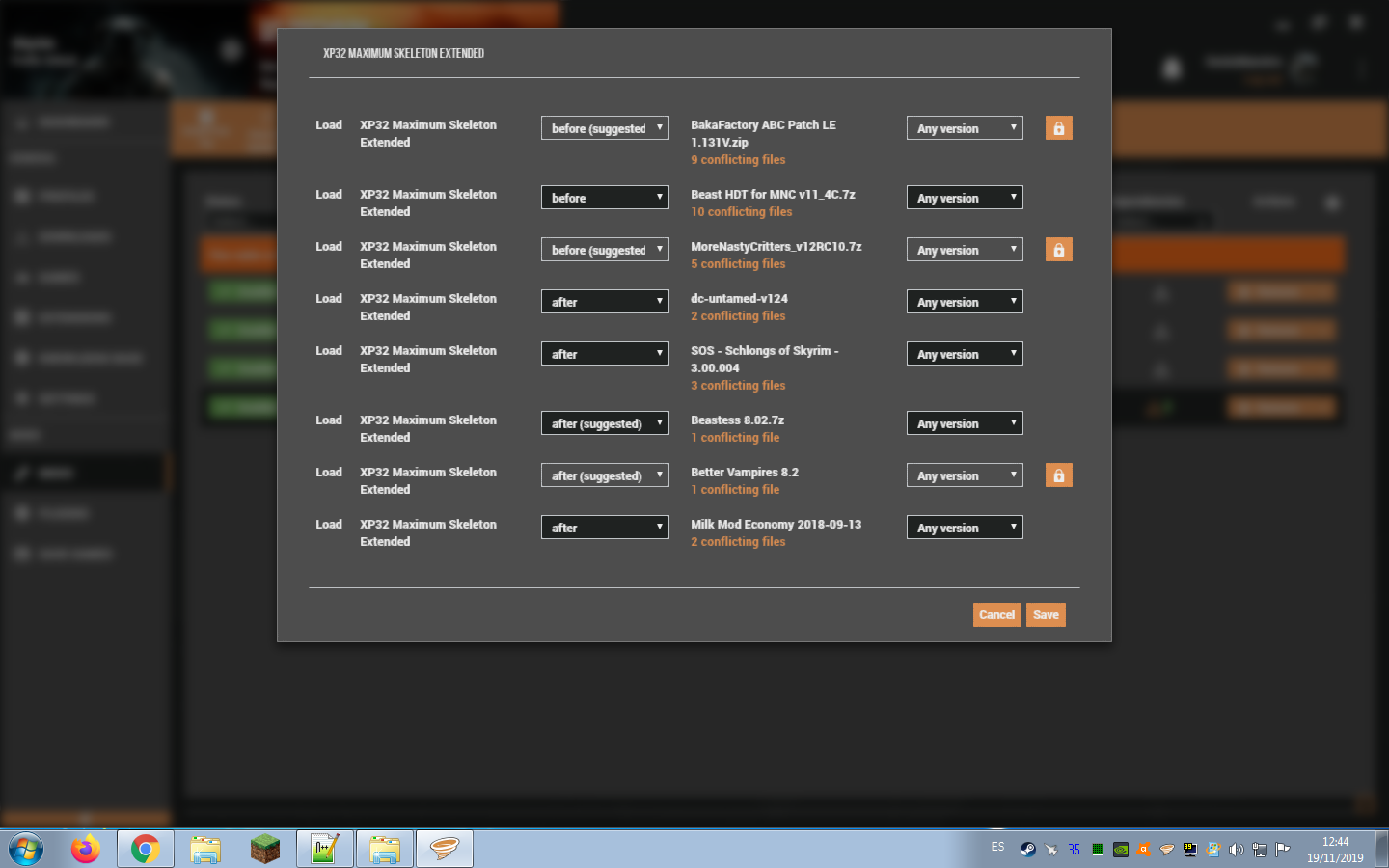Open the 2 conflicting files link under Milk Mod Economy
The width and height of the screenshot is (1389, 868).
click(x=738, y=542)
